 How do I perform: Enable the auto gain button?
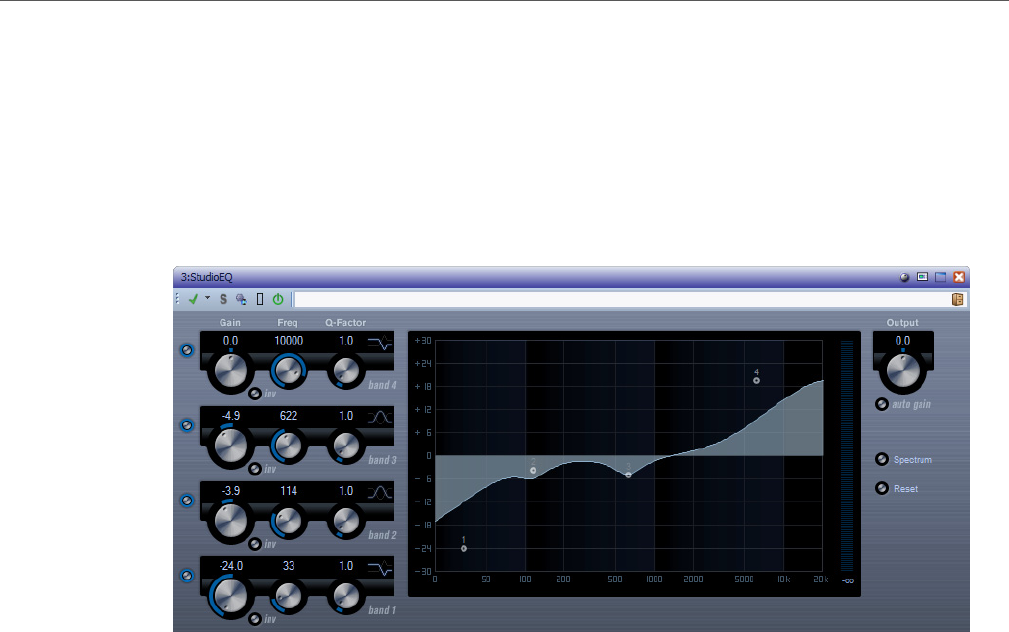(x=882, y=404)
